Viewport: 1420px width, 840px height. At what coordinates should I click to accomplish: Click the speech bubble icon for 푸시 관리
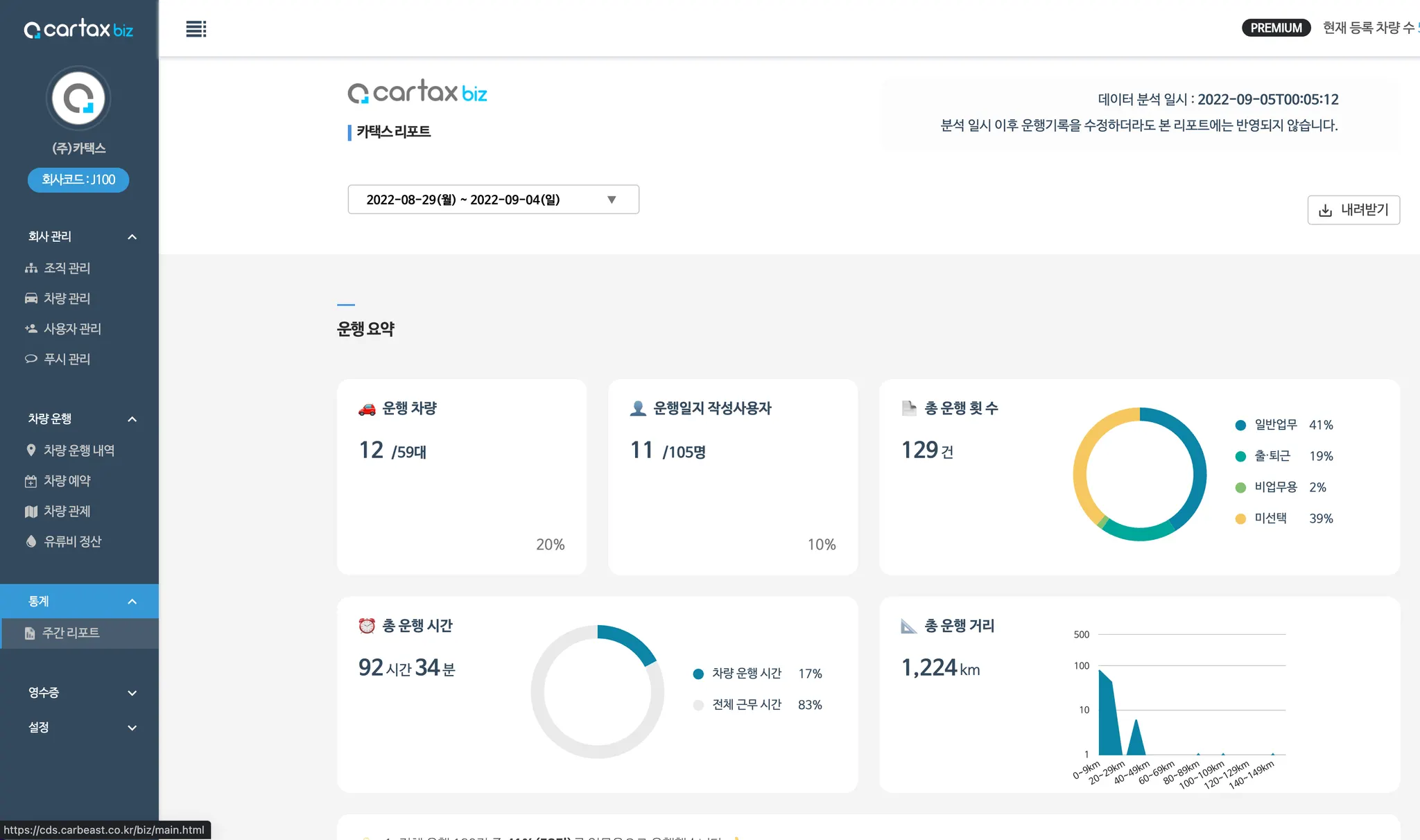pyautogui.click(x=31, y=359)
